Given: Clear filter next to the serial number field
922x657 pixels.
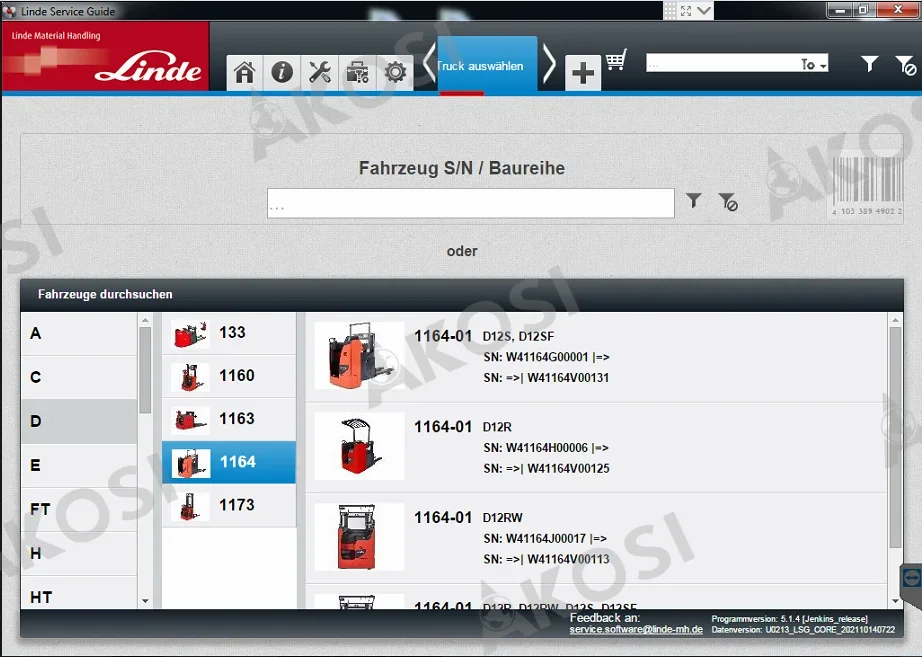Looking at the screenshot, I should click(x=728, y=202).
